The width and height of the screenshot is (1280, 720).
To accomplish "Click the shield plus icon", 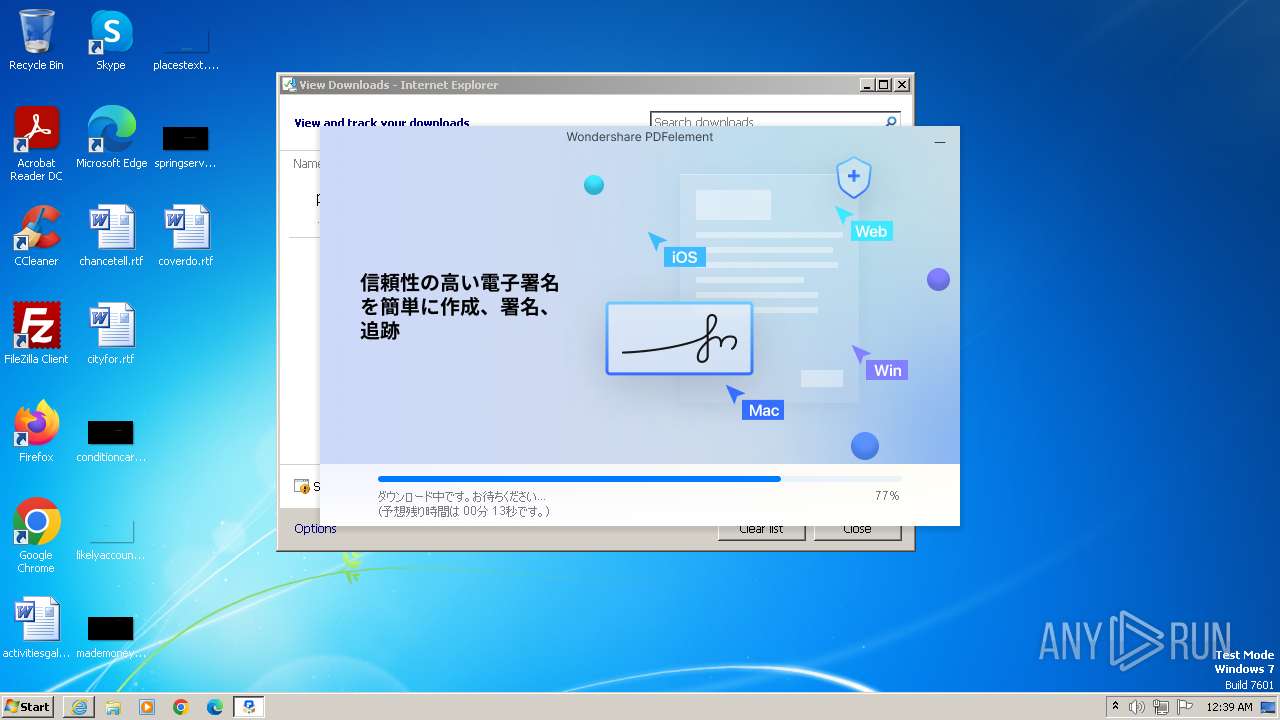I will [x=854, y=177].
